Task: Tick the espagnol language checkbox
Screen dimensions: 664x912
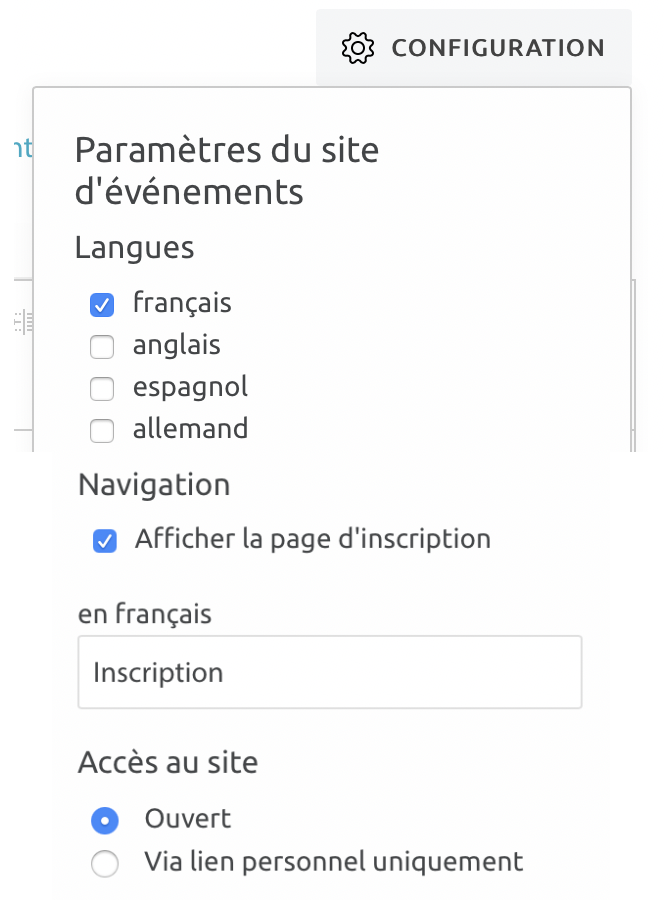Action: 102,389
